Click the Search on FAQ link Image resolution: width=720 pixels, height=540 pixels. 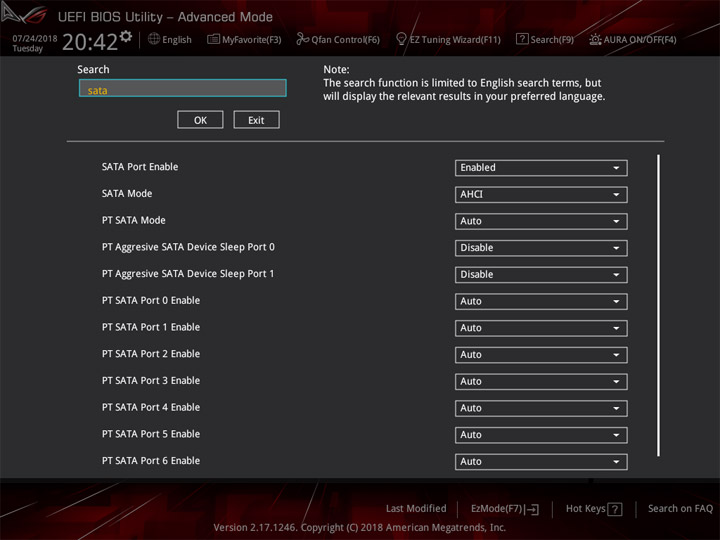pyautogui.click(x=680, y=508)
